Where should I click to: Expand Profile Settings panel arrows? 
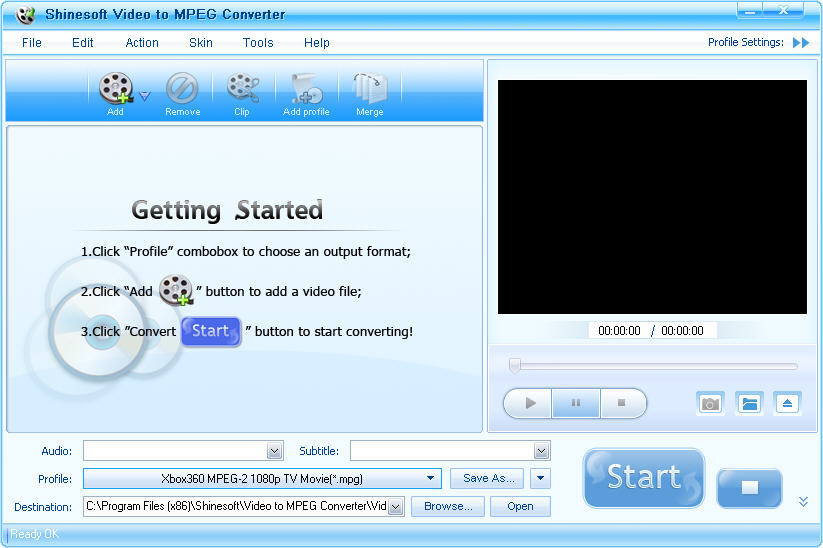(x=801, y=43)
